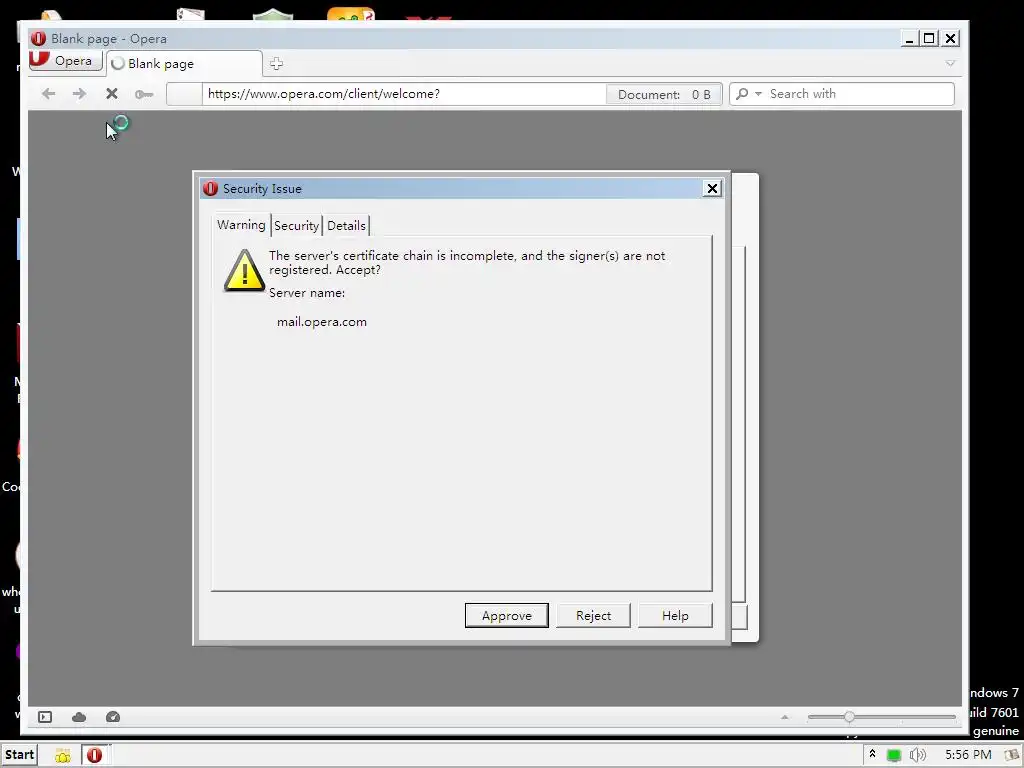Click the 5:56 PM clock
This screenshot has width=1024, height=768.
tap(968, 754)
